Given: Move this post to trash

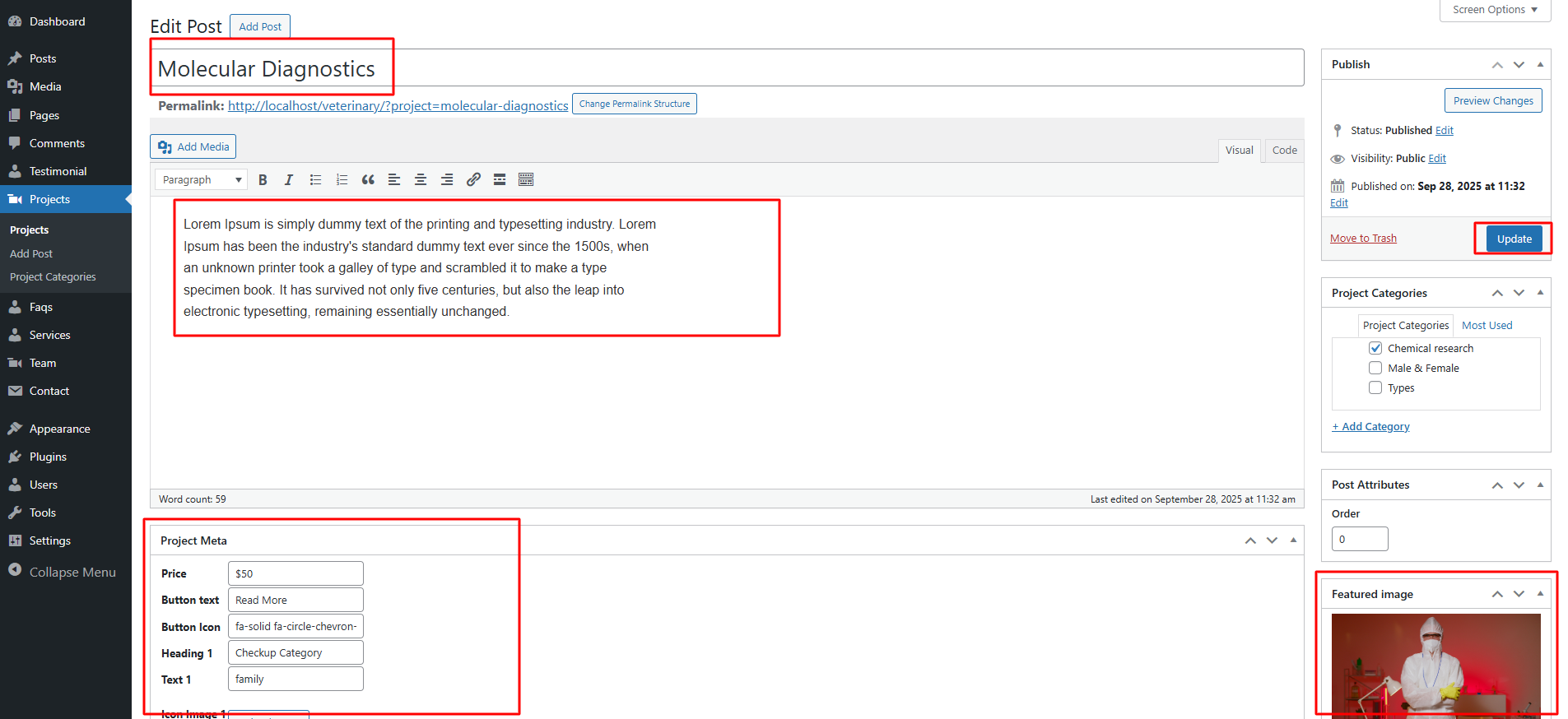Looking at the screenshot, I should (1363, 239).
